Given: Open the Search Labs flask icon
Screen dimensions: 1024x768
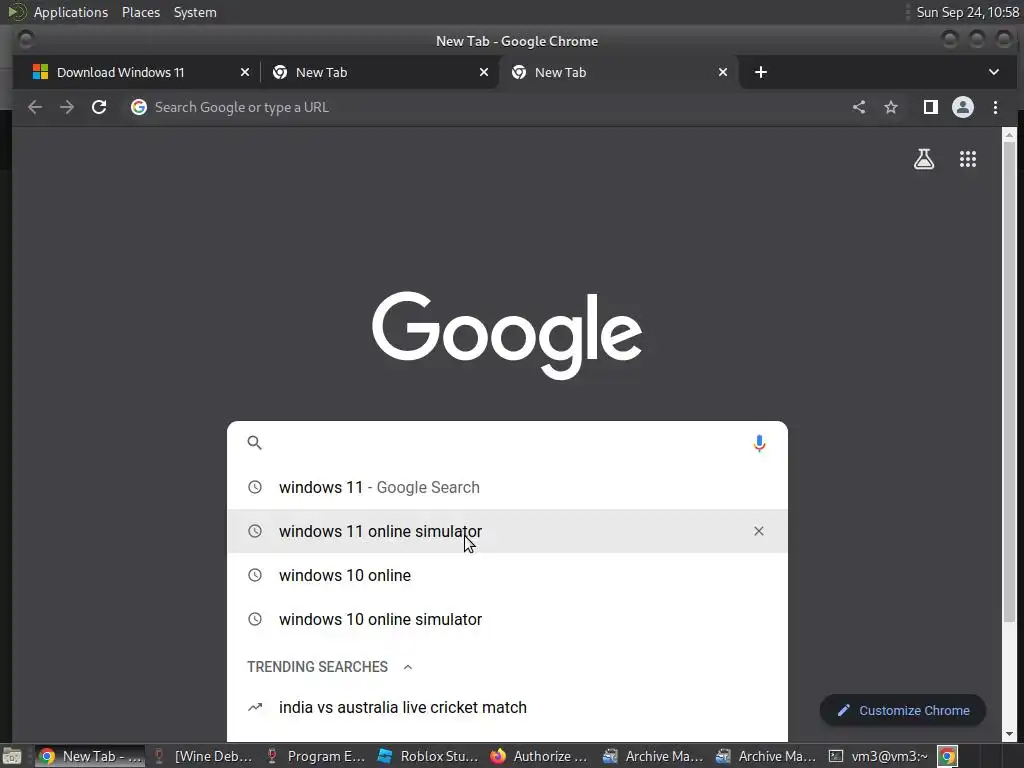Looking at the screenshot, I should 923,159.
